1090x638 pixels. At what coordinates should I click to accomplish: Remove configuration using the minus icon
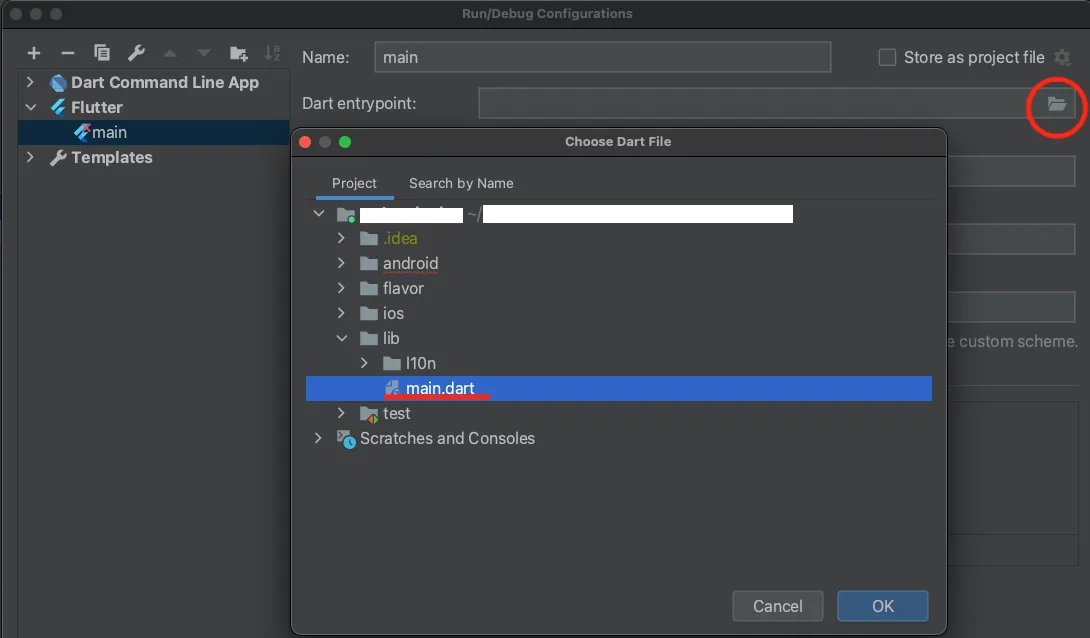pos(67,53)
